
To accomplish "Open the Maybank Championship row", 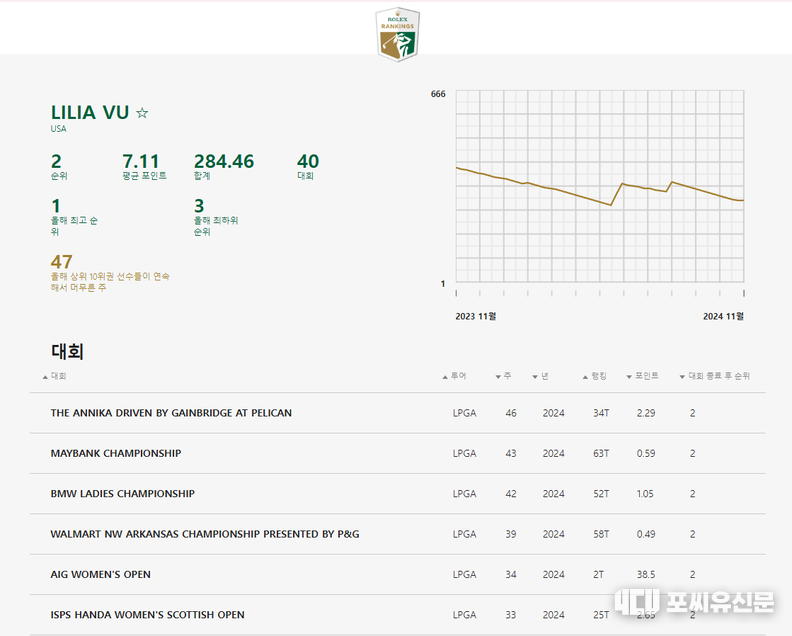I will 398,453.
